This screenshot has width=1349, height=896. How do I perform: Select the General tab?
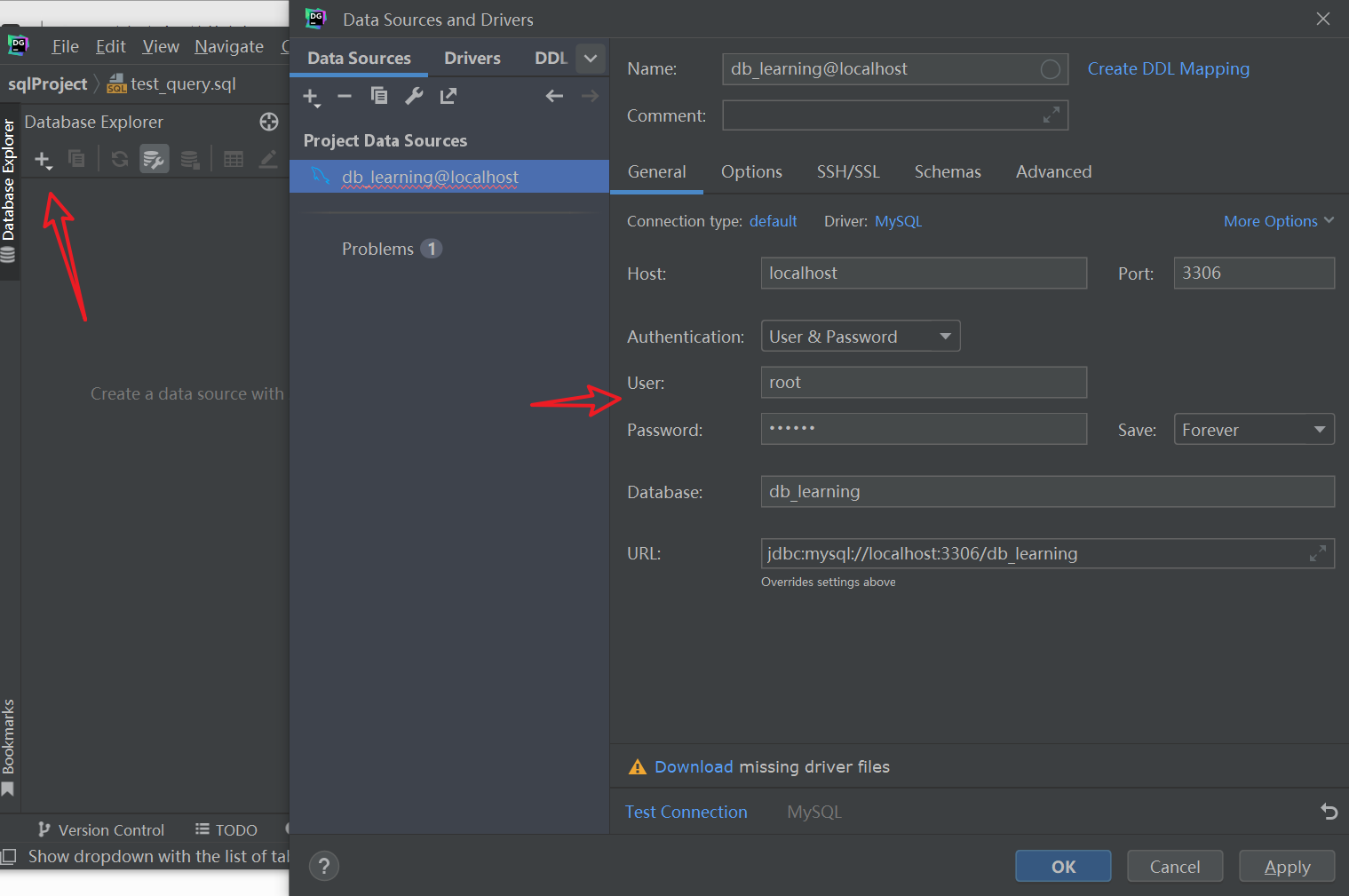coord(657,172)
